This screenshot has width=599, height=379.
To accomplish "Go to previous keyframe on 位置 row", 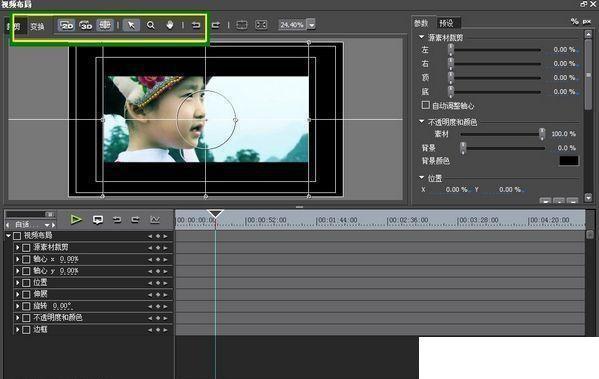I will [x=150, y=283].
